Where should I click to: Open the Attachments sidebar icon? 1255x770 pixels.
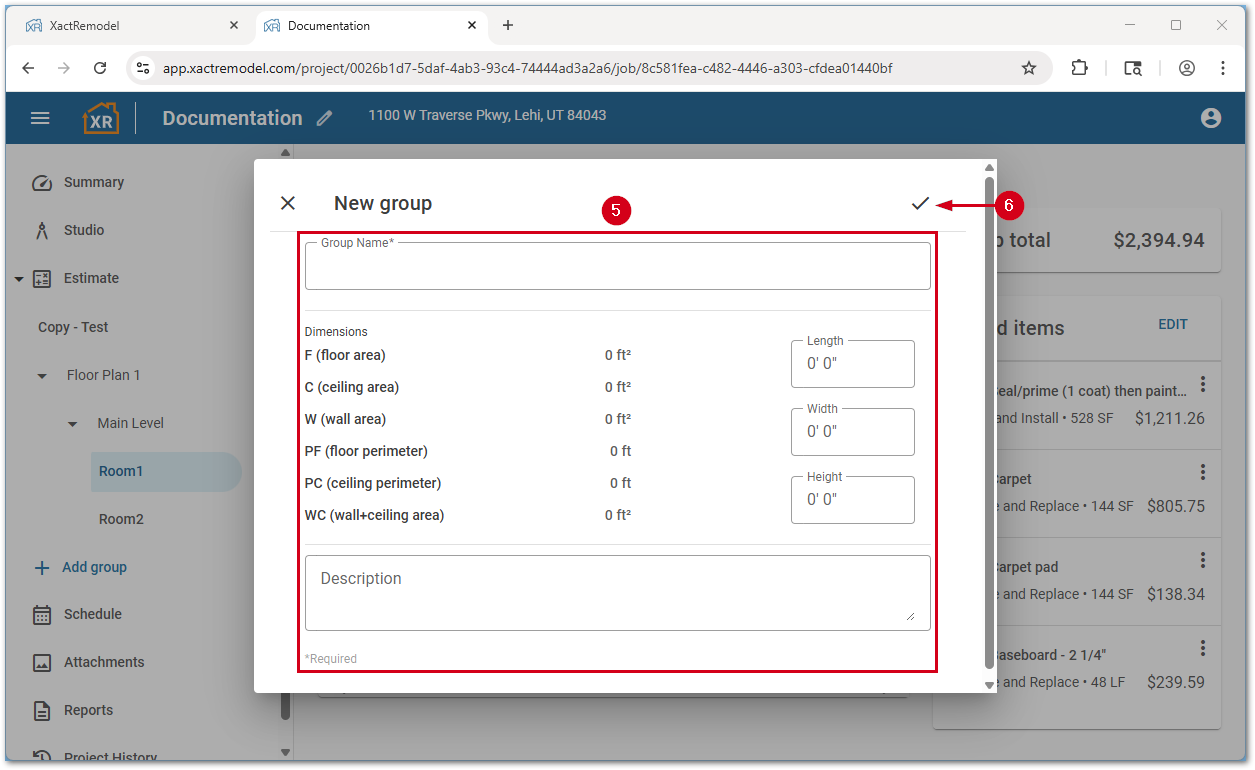(42, 662)
